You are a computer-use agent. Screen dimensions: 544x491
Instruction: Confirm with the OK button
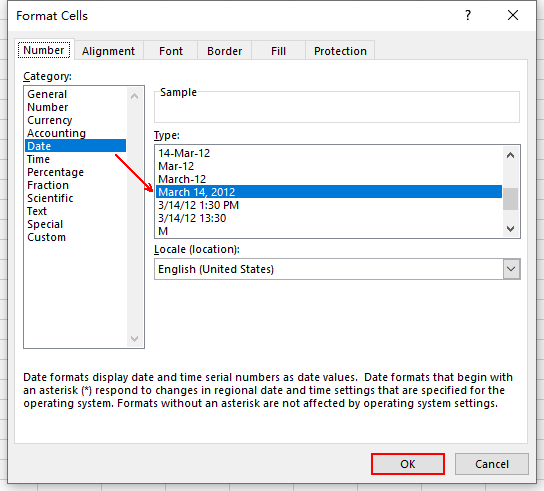(x=408, y=464)
